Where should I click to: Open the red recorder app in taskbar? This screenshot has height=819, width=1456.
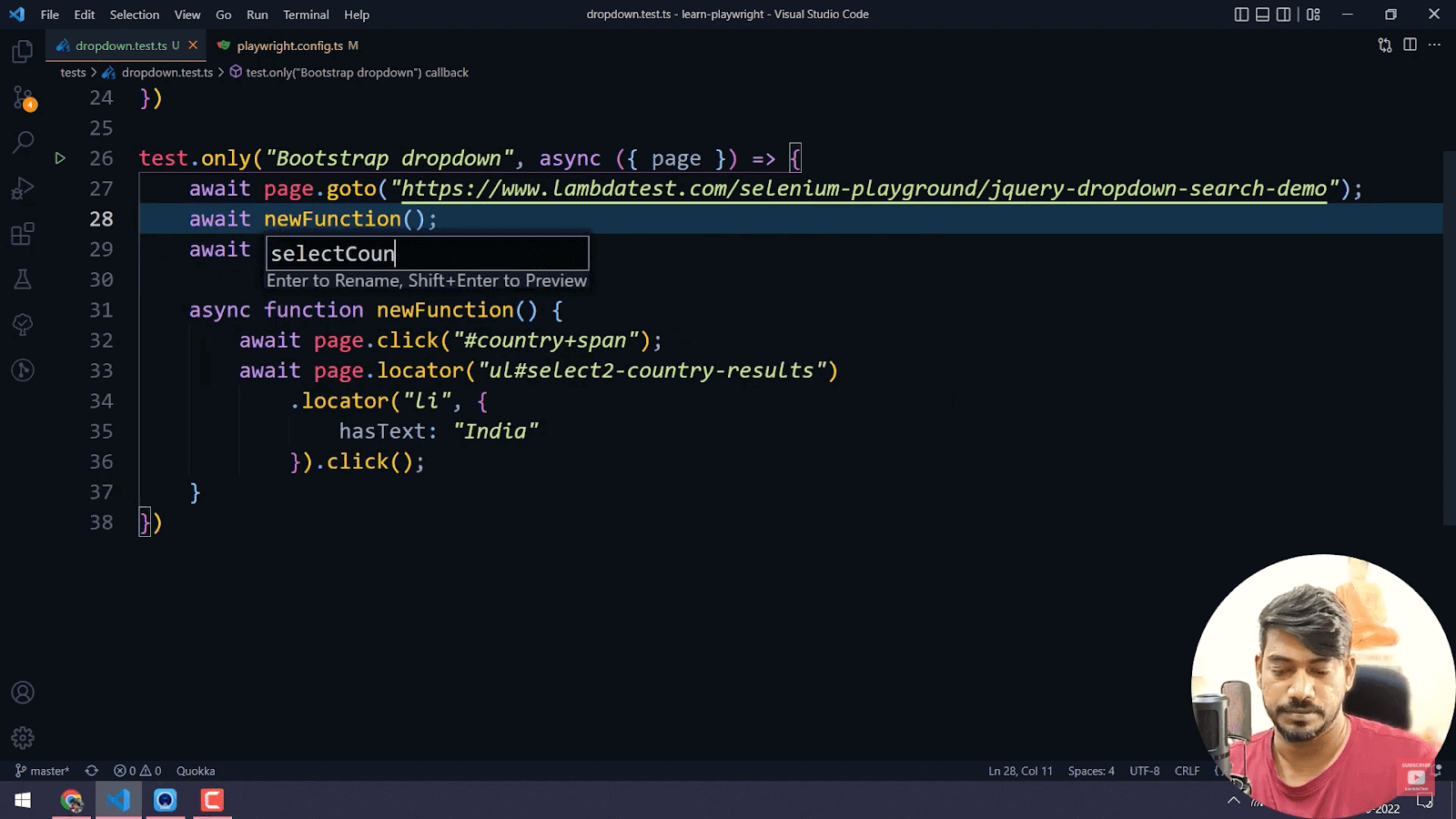[212, 801]
